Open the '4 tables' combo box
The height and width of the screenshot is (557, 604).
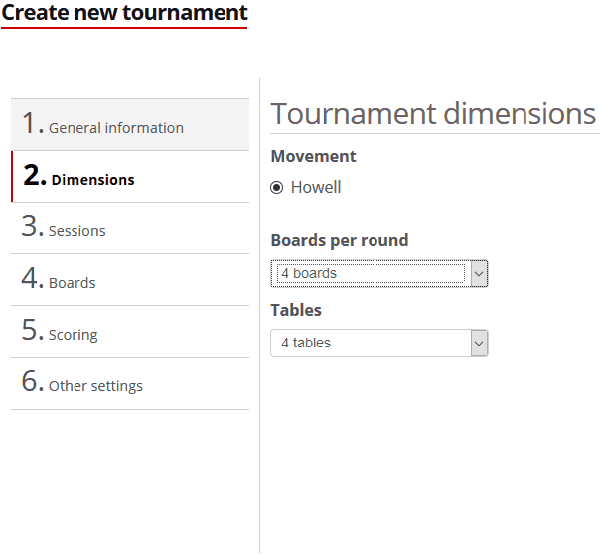[368, 343]
